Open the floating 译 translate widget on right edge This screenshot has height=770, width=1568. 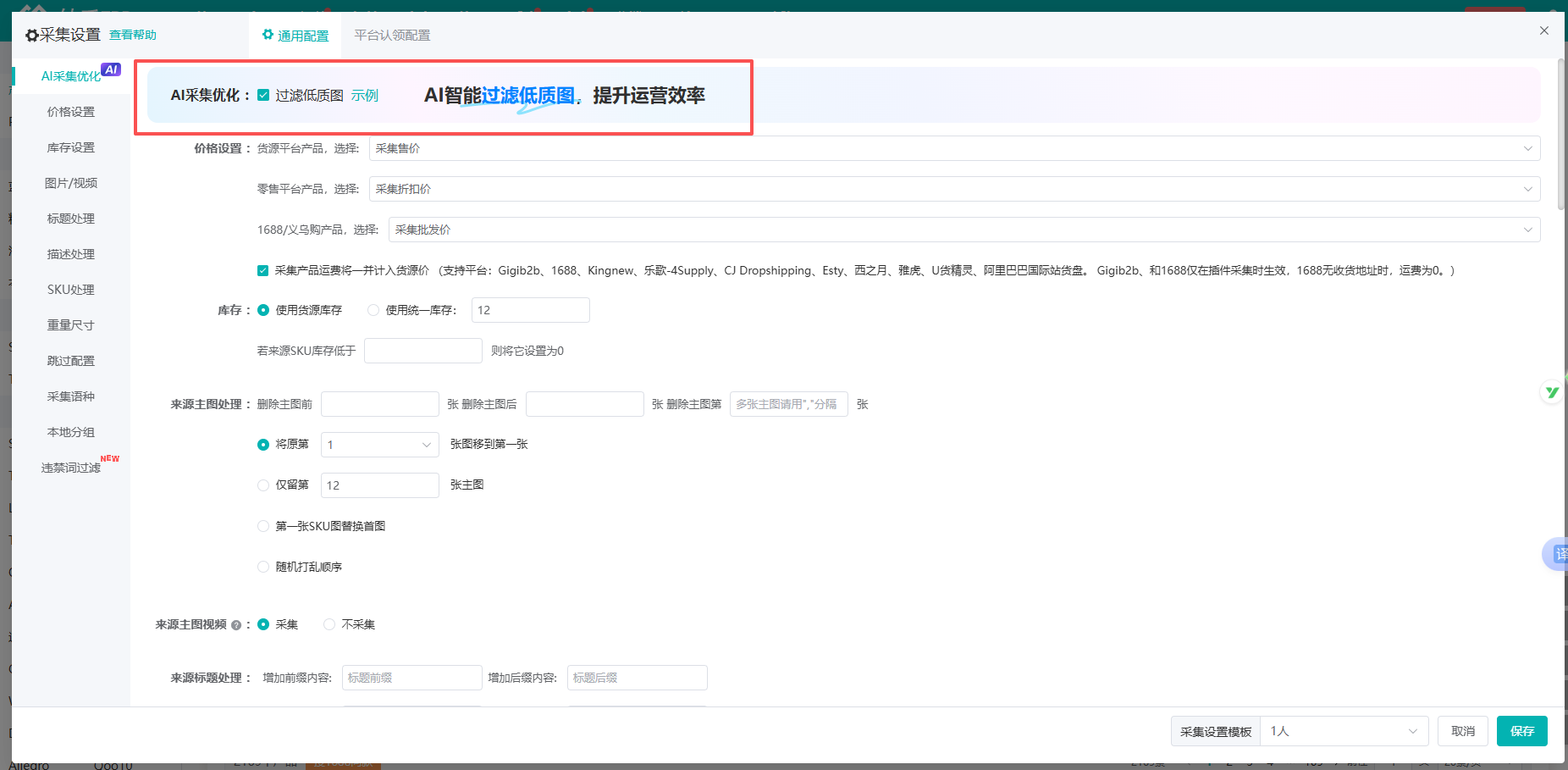tap(1559, 554)
